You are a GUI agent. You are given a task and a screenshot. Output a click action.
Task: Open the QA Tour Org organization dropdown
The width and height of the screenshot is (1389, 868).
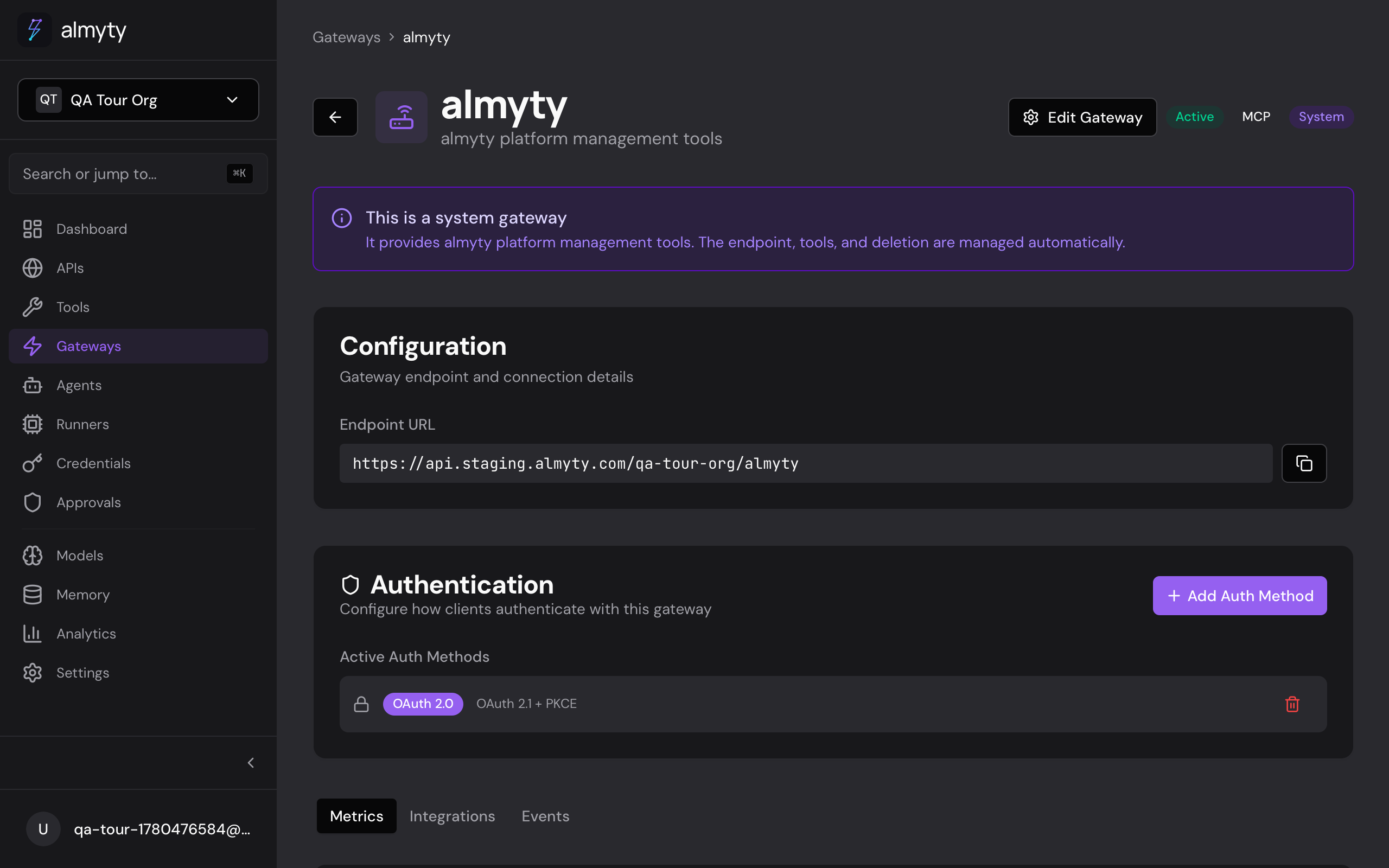point(138,100)
